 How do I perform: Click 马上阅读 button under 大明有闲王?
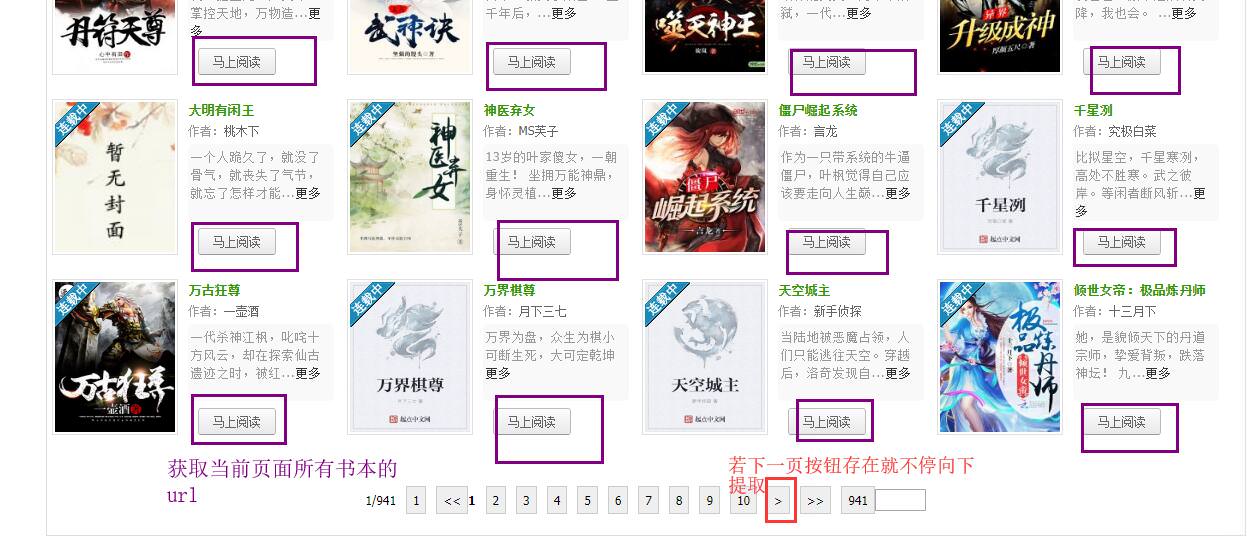point(236,242)
